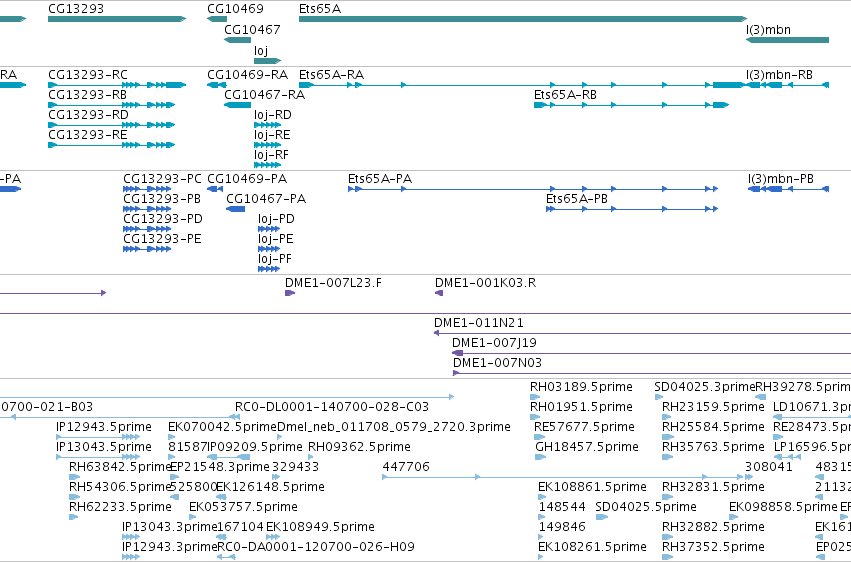
Task: Click EST RH25584.5prime
Action: tap(713, 427)
